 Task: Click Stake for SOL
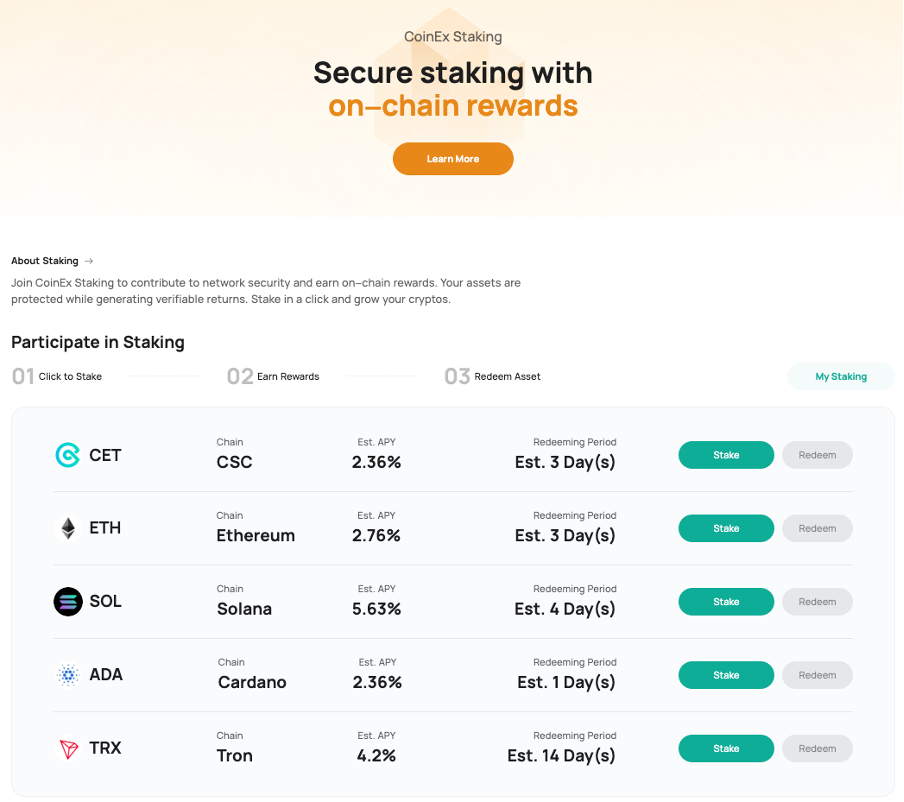tap(726, 602)
